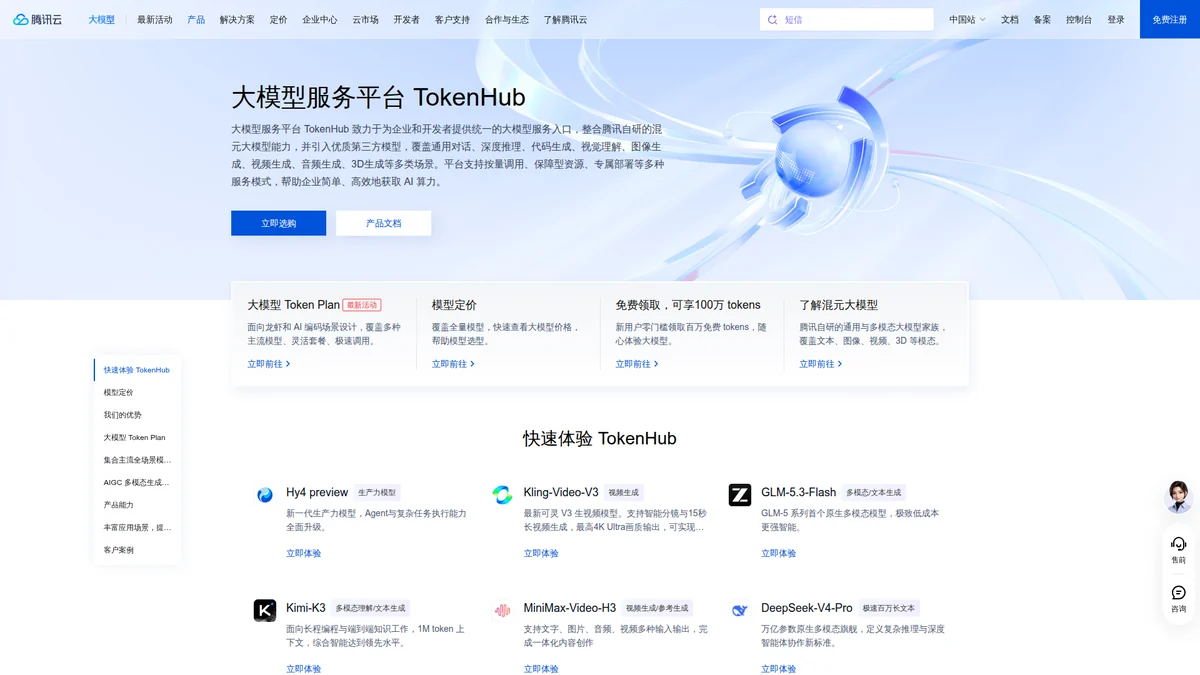
Task: Open the MiniMax-Video-H3 model icon
Action: click(502, 610)
